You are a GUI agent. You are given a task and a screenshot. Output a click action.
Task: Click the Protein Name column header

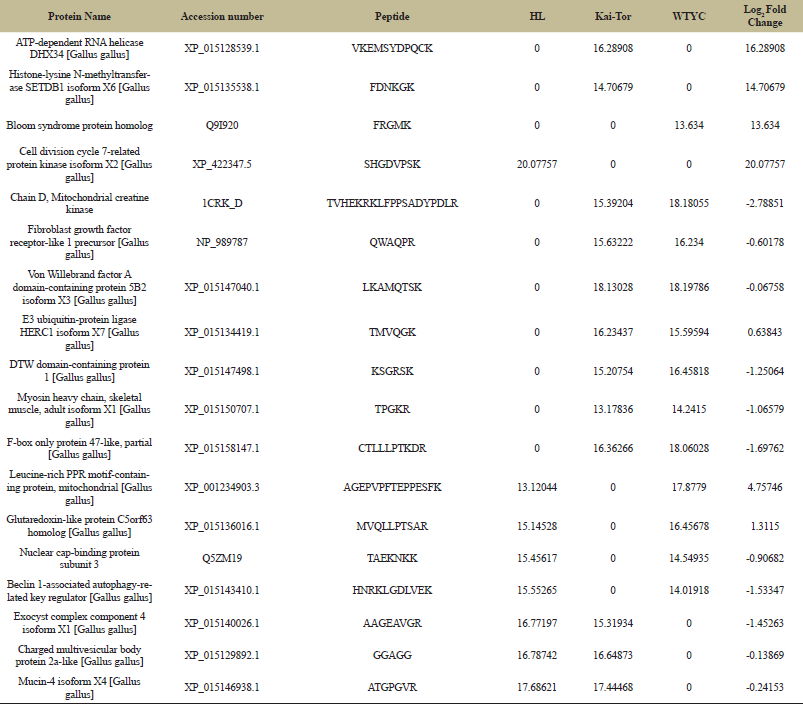tap(80, 17)
